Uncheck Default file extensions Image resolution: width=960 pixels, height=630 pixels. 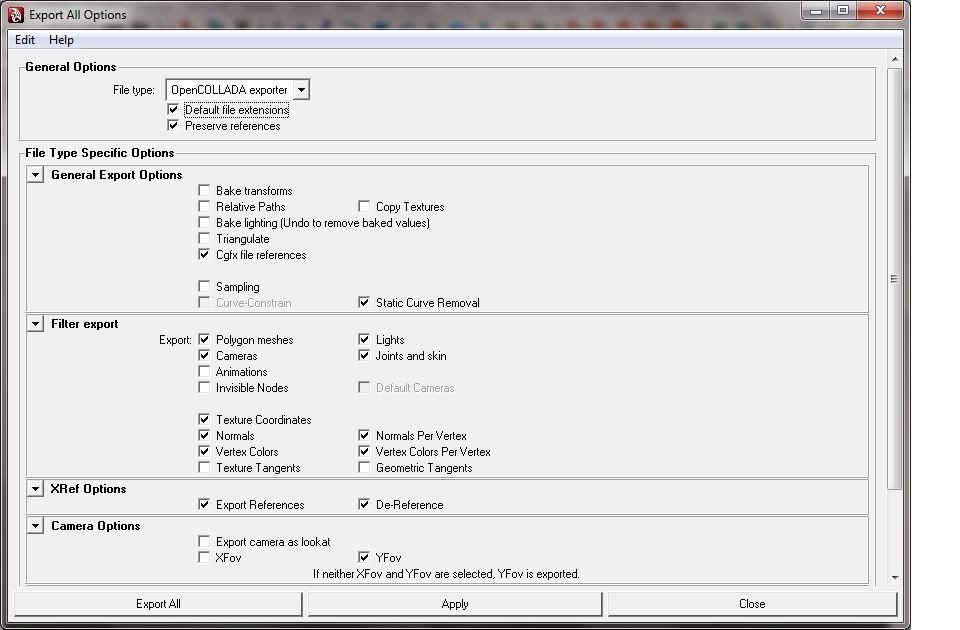tap(173, 110)
